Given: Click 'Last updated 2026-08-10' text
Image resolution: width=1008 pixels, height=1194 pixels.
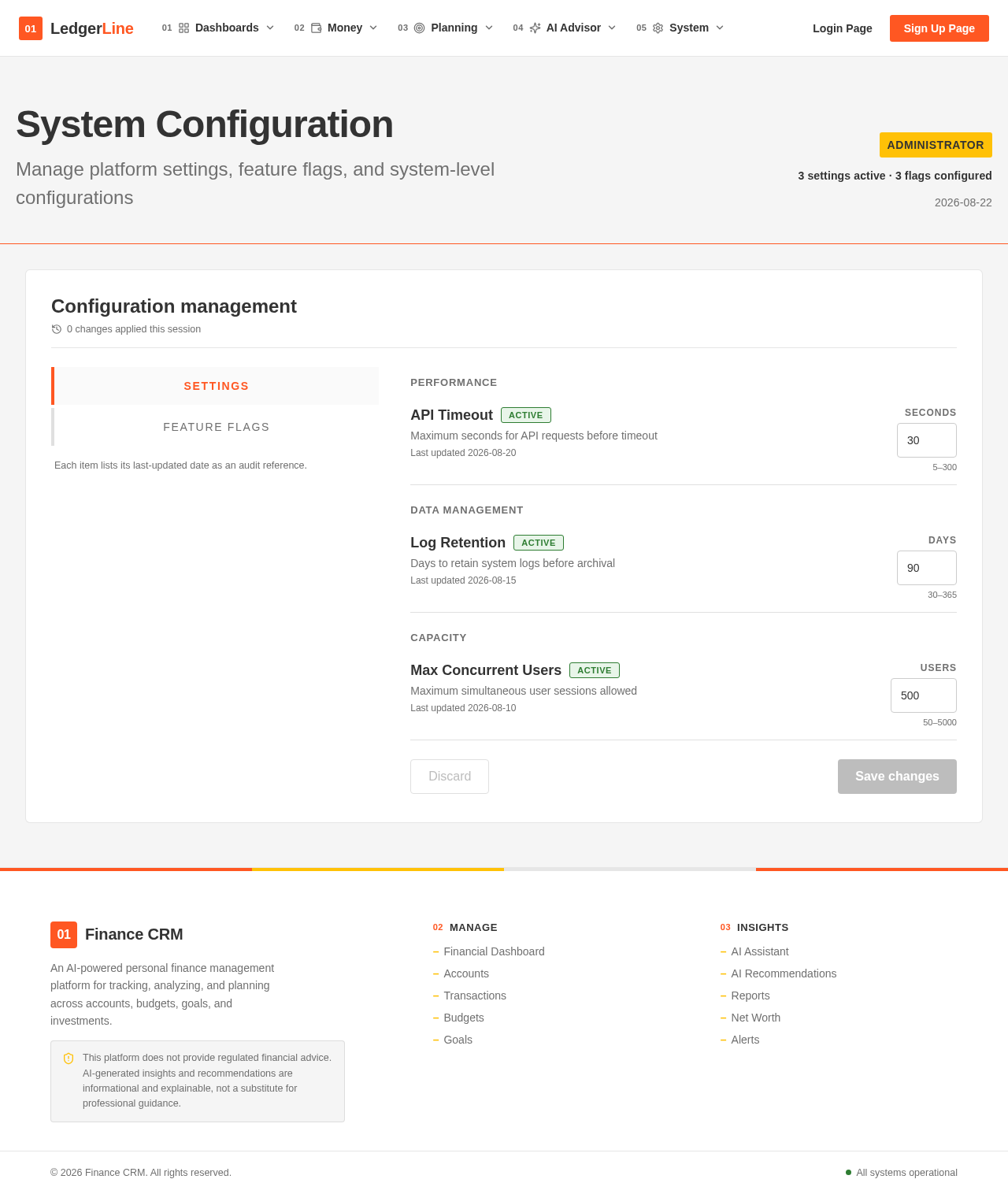Looking at the screenshot, I should pos(463,708).
